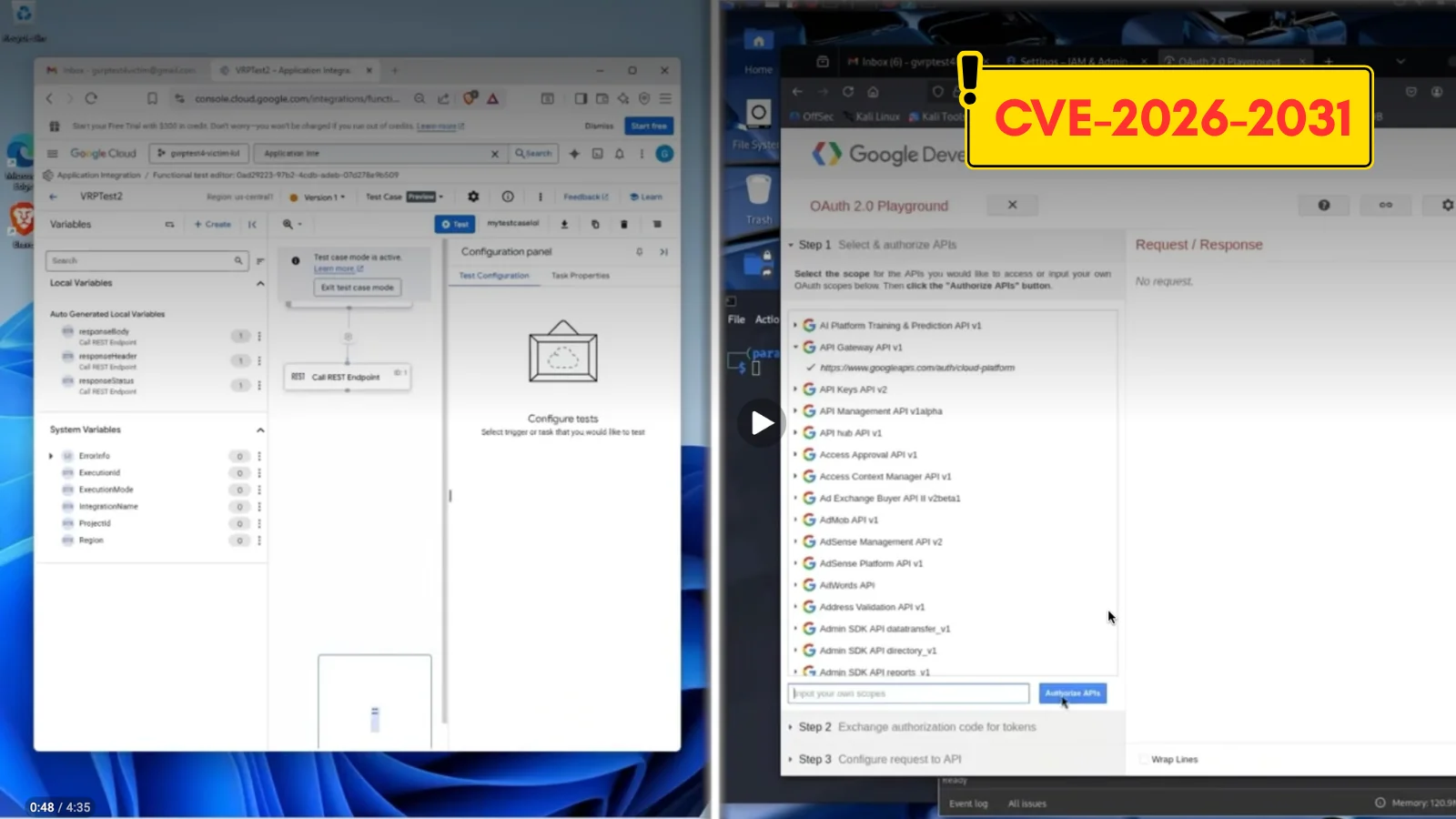The image size is (1456, 819).
Task: Click the OAuth Playground link icon
Action: click(x=1385, y=206)
